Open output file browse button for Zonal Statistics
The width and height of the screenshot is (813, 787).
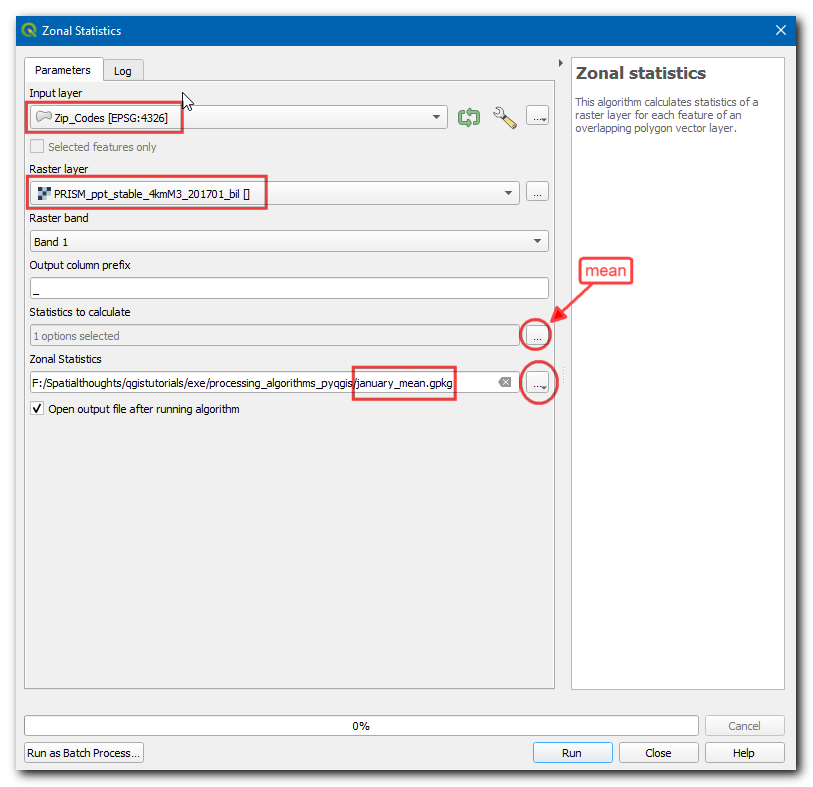tap(538, 383)
